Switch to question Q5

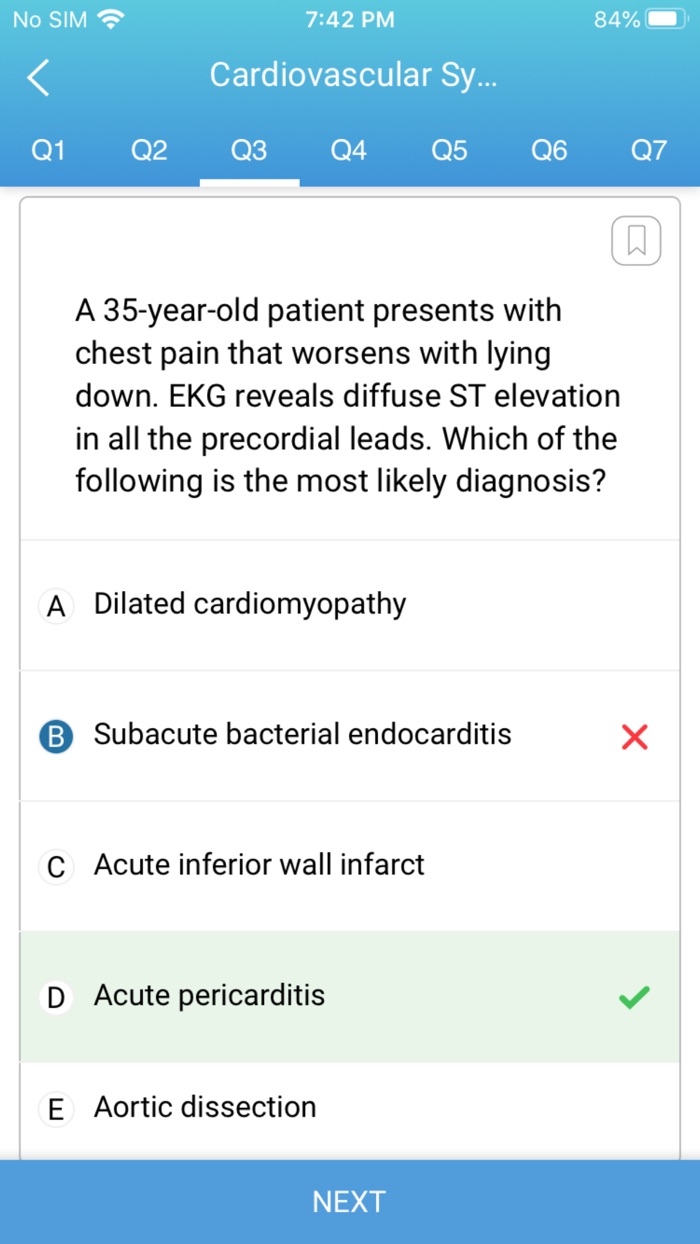point(448,150)
